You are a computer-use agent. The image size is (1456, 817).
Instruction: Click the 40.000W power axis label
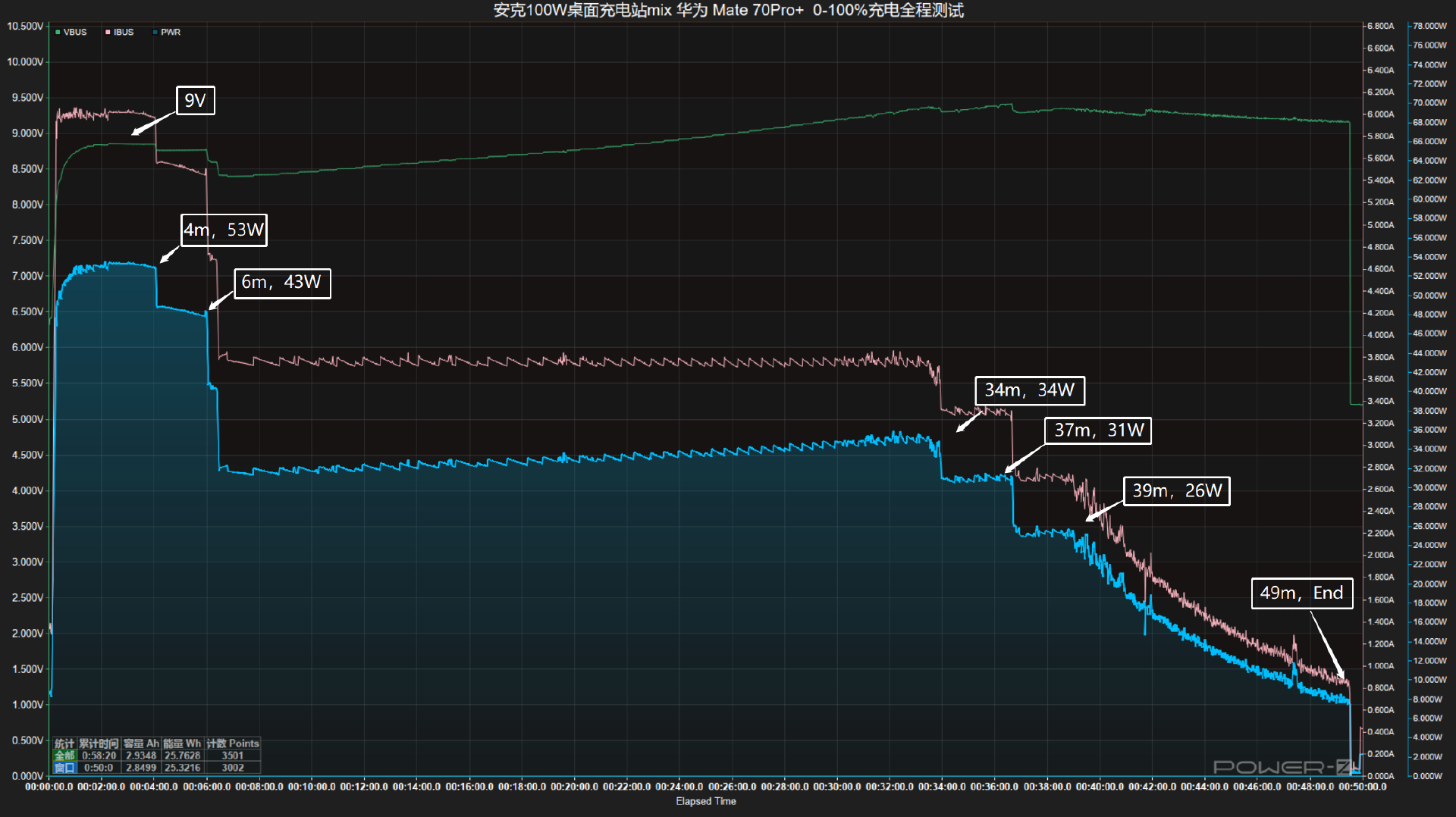point(1429,391)
